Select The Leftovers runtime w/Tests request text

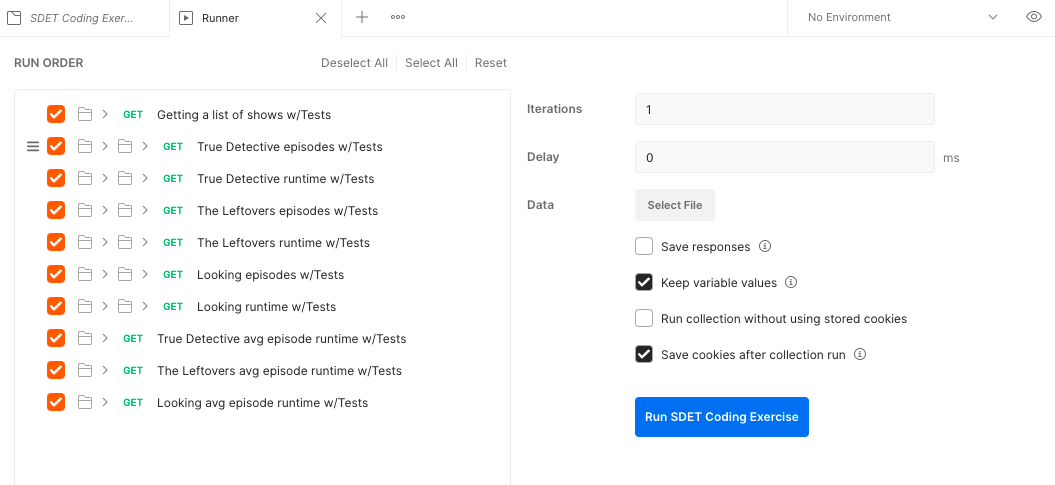pyautogui.click(x=283, y=242)
